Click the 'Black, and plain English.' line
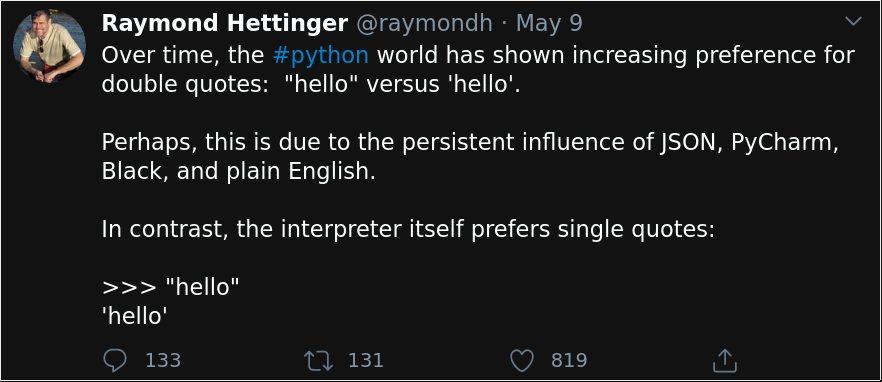 point(238,172)
